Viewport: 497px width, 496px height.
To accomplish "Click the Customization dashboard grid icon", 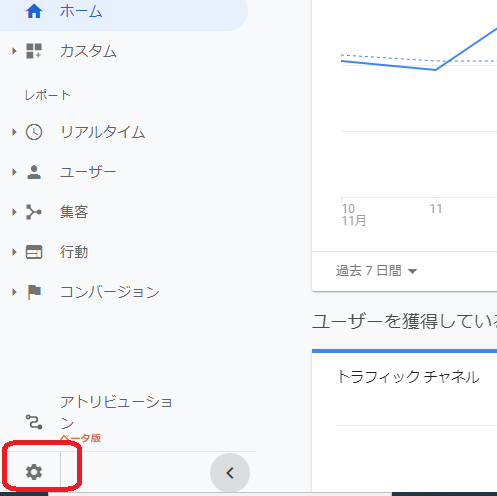I will point(34,51).
